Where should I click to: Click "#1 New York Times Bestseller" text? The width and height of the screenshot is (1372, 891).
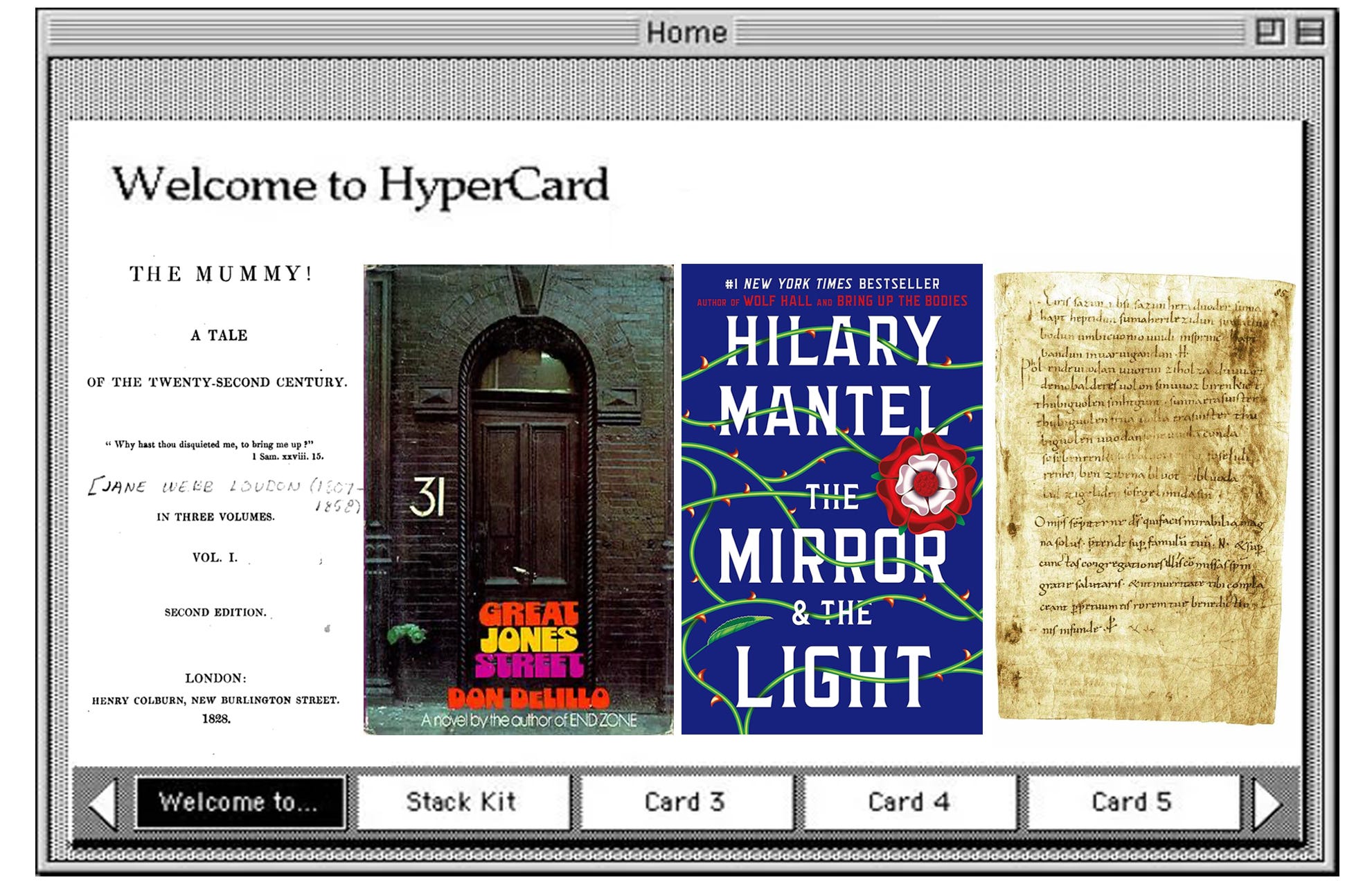point(832,284)
